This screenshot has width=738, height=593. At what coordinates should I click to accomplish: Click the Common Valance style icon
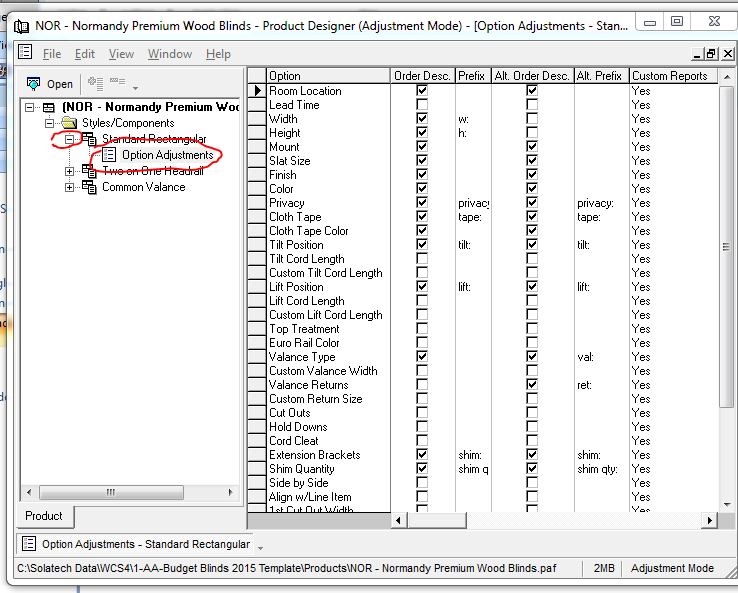click(x=89, y=187)
